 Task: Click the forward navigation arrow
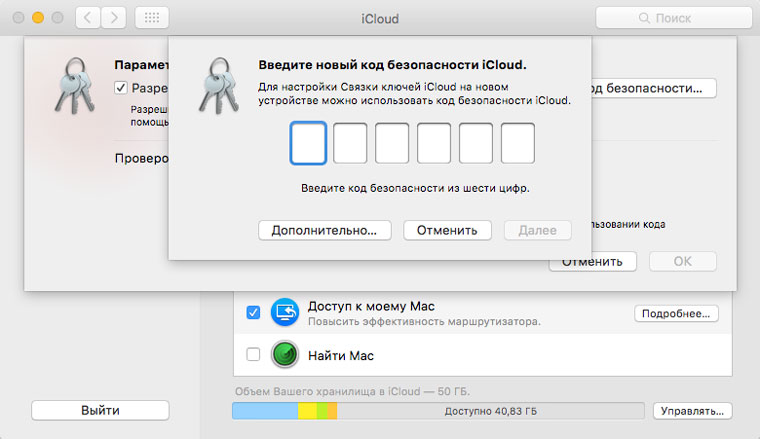114,18
